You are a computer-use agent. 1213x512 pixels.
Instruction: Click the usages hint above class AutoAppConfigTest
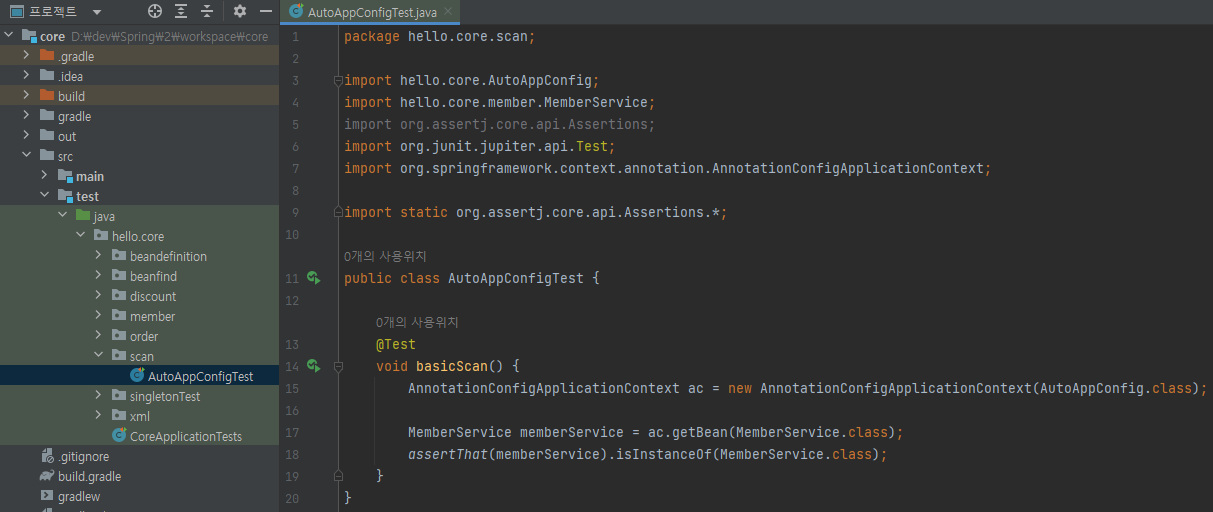coord(383,256)
